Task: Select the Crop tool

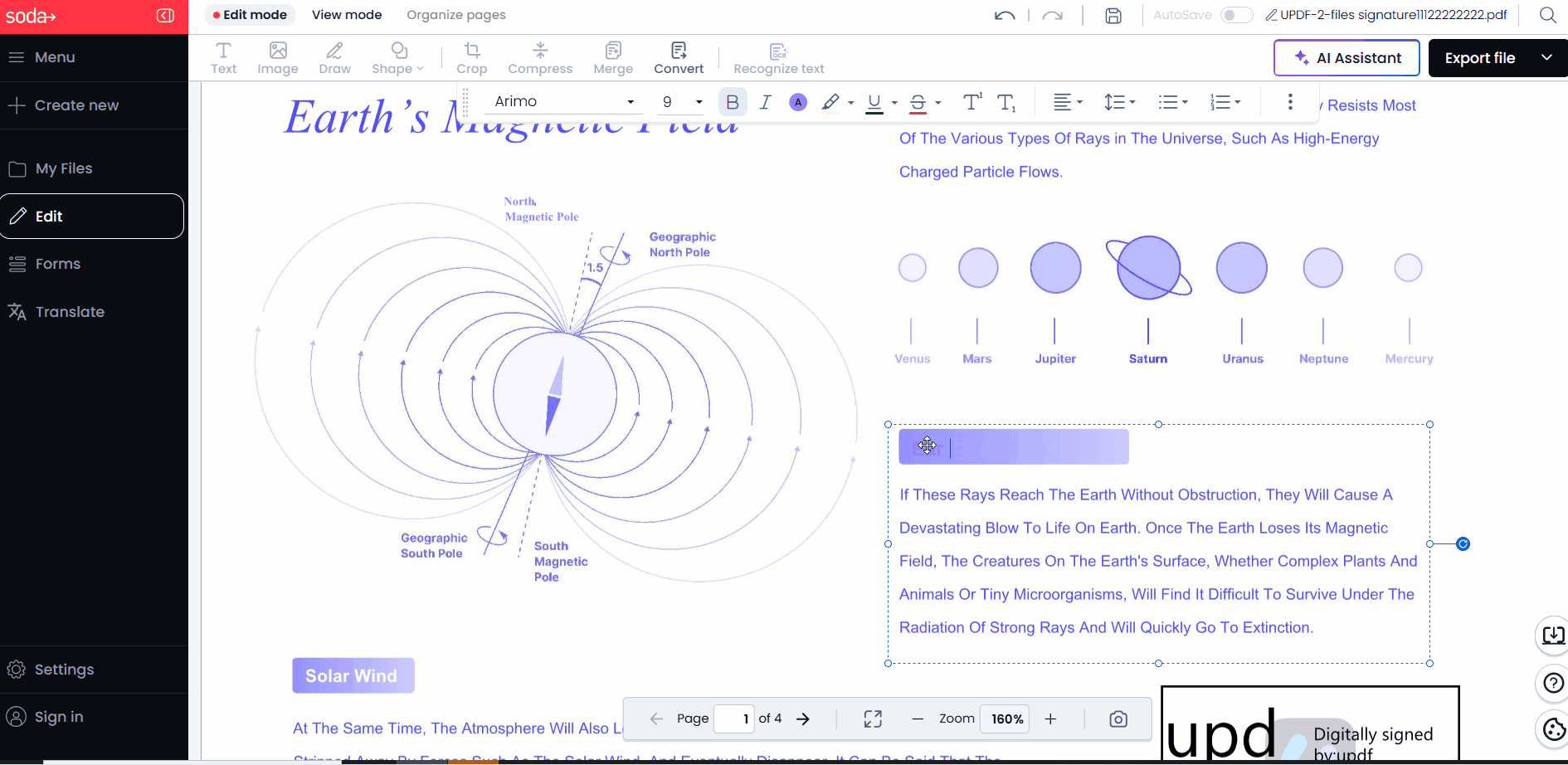Action: 472,58
